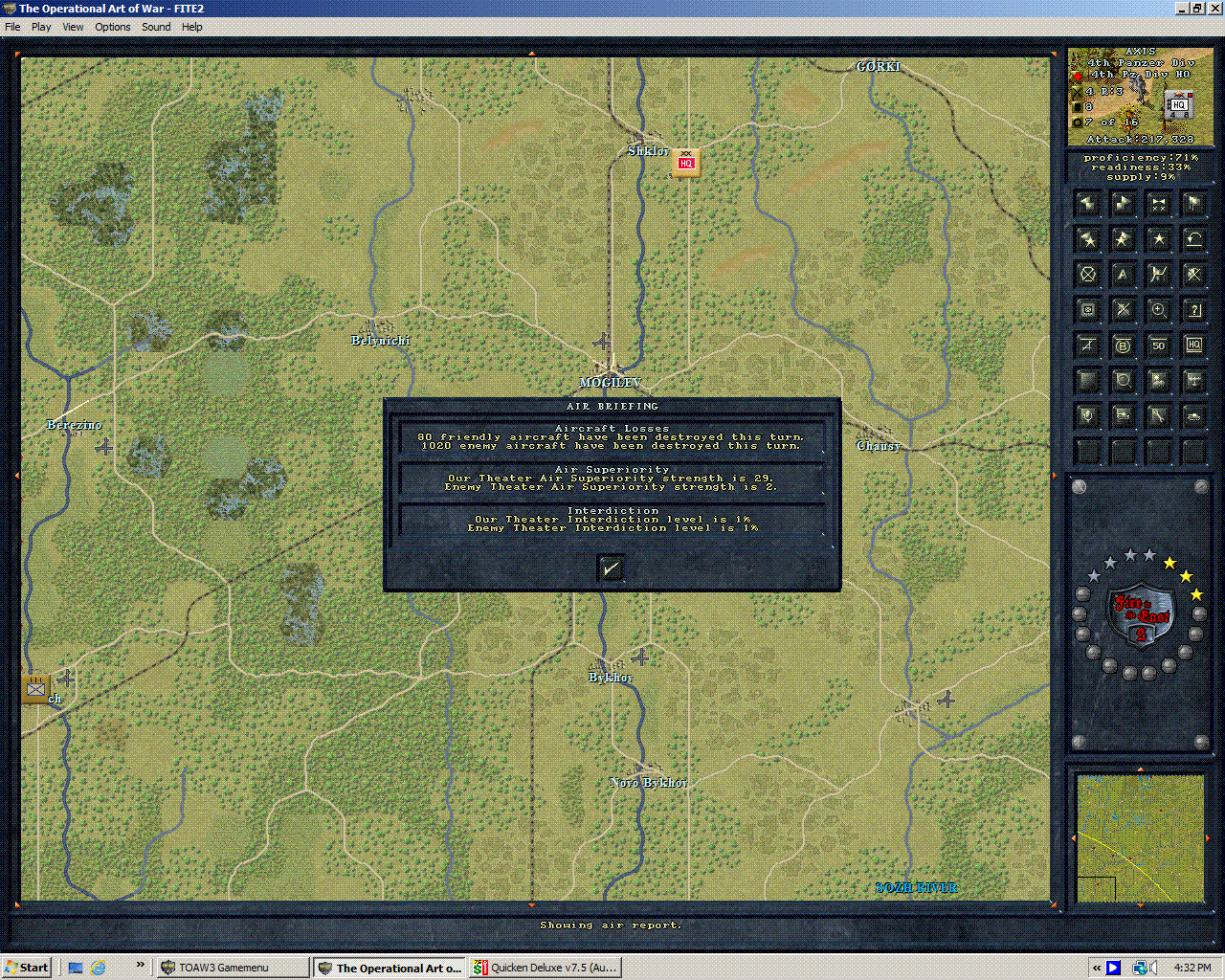Click the struck-through A button
This screenshot has width=1225, height=980.
coord(1087,345)
